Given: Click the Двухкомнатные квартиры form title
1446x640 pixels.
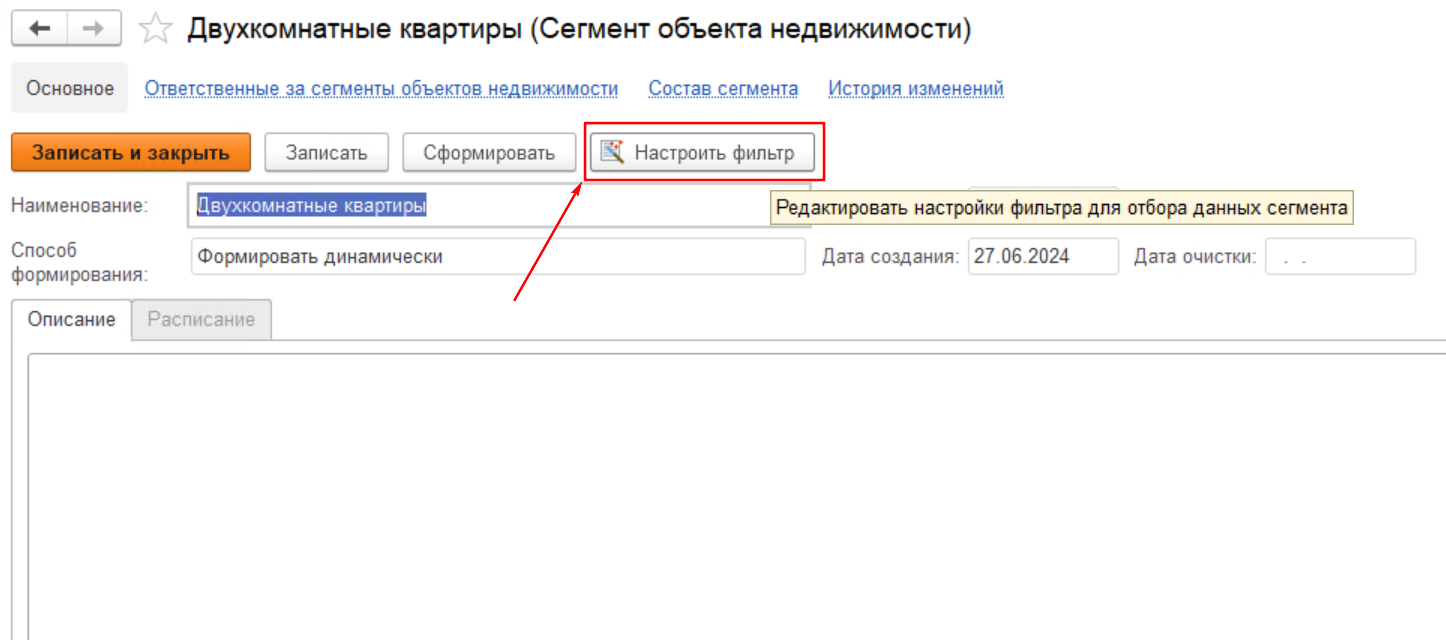Looking at the screenshot, I should [x=578, y=29].
